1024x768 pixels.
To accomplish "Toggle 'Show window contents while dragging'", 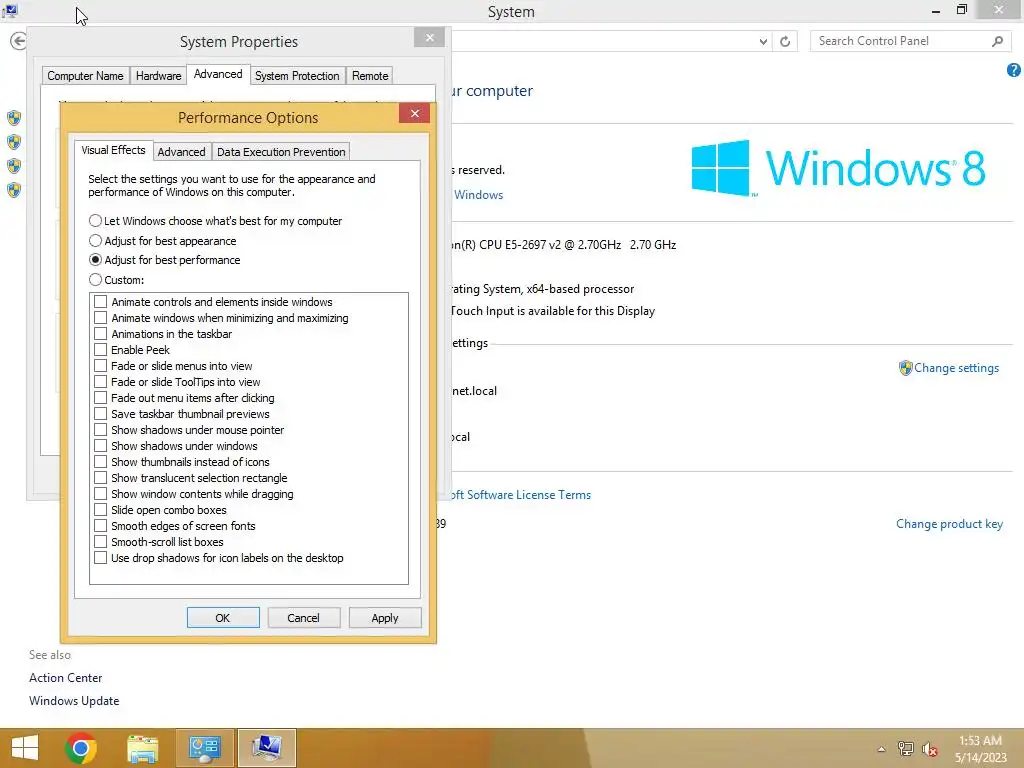I will [x=101, y=494].
